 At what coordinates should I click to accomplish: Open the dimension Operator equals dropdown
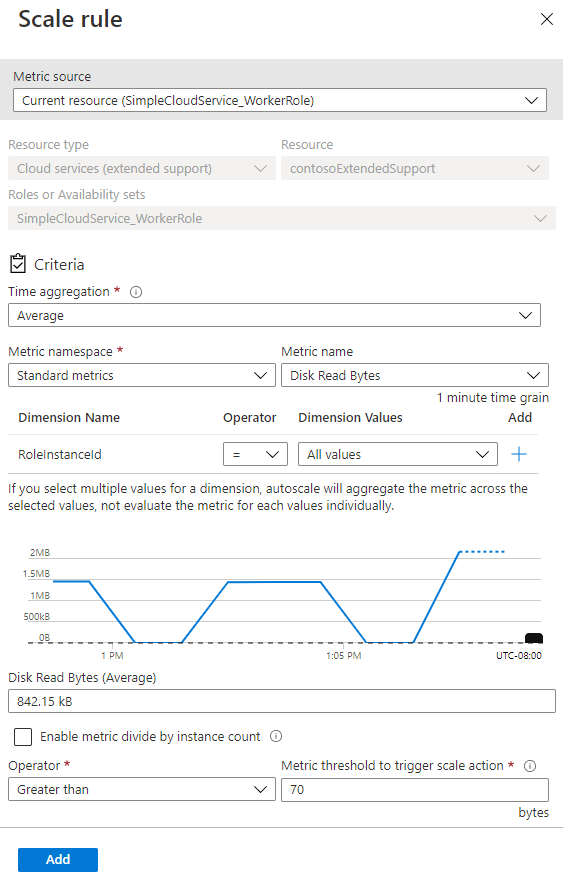tap(255, 454)
